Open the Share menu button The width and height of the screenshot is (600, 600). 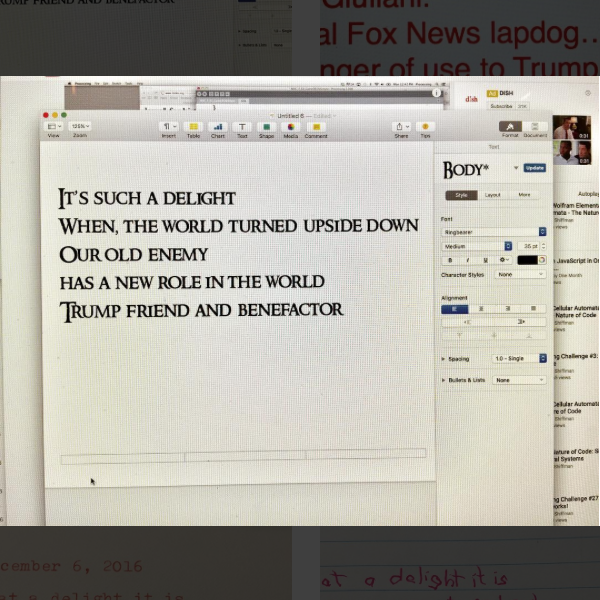pos(401,126)
